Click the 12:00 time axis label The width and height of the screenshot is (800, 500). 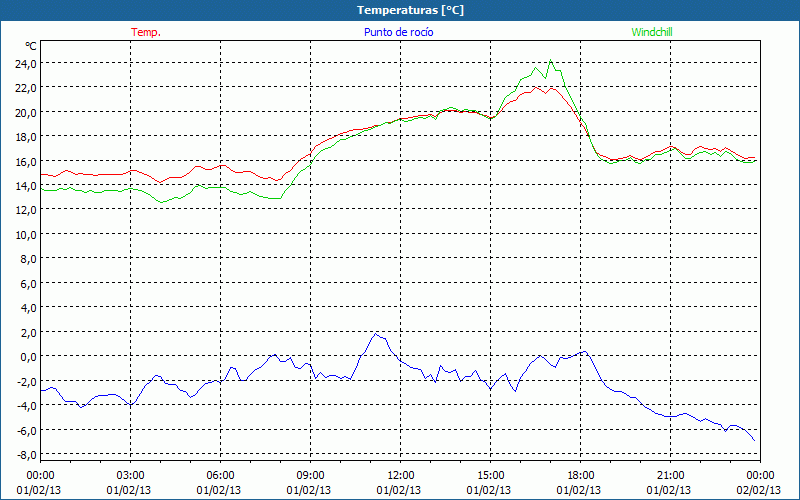[401, 476]
